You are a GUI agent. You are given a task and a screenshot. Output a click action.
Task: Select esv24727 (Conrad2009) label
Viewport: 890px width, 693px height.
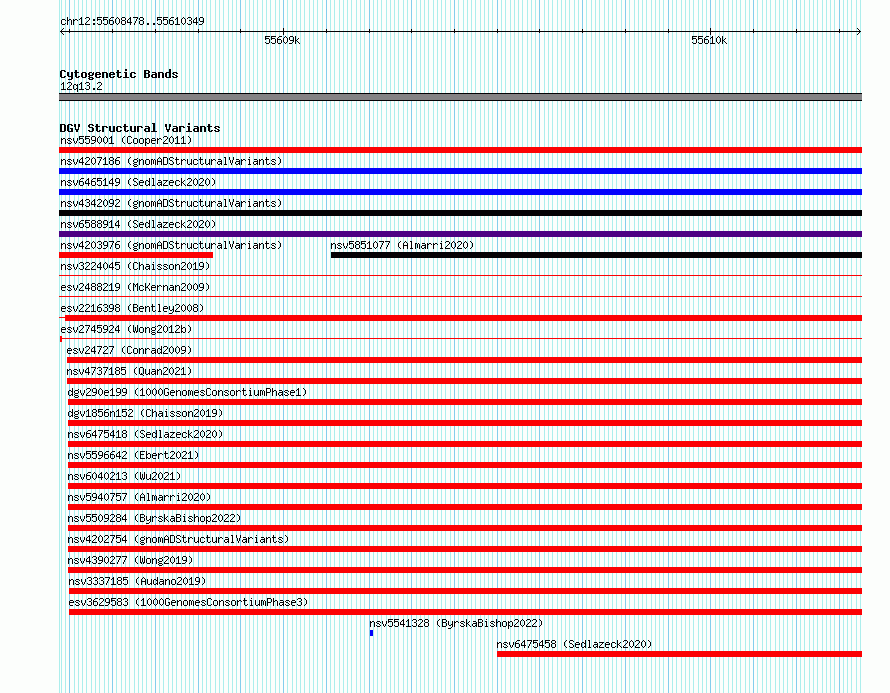[x=129, y=350]
